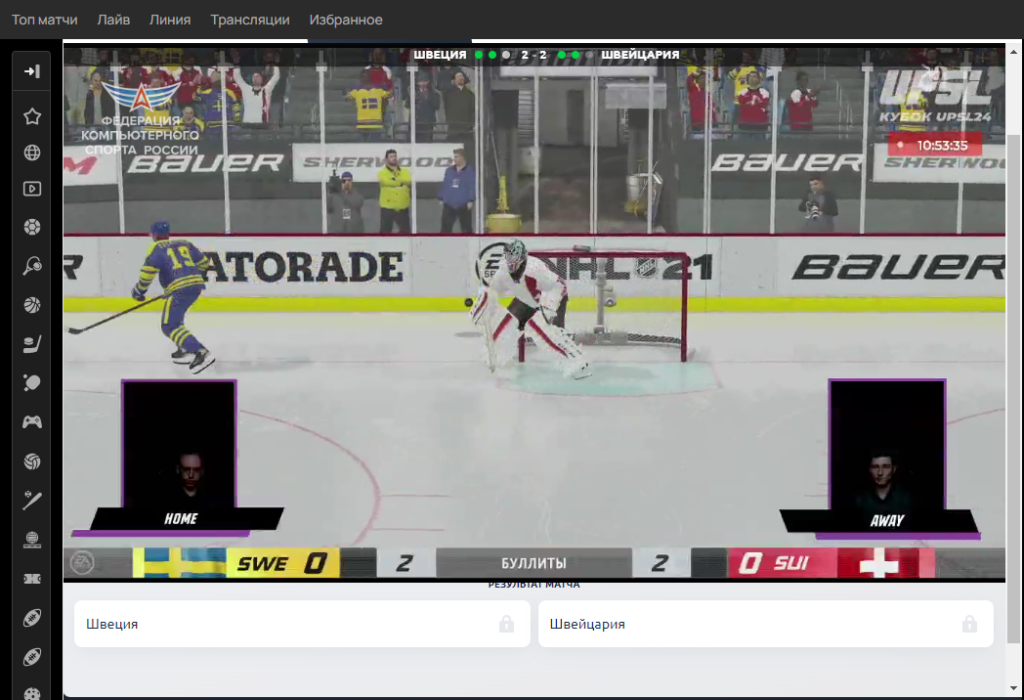Select the basketball sport icon
Image resolution: width=1024 pixels, height=700 pixels.
pos(32,305)
